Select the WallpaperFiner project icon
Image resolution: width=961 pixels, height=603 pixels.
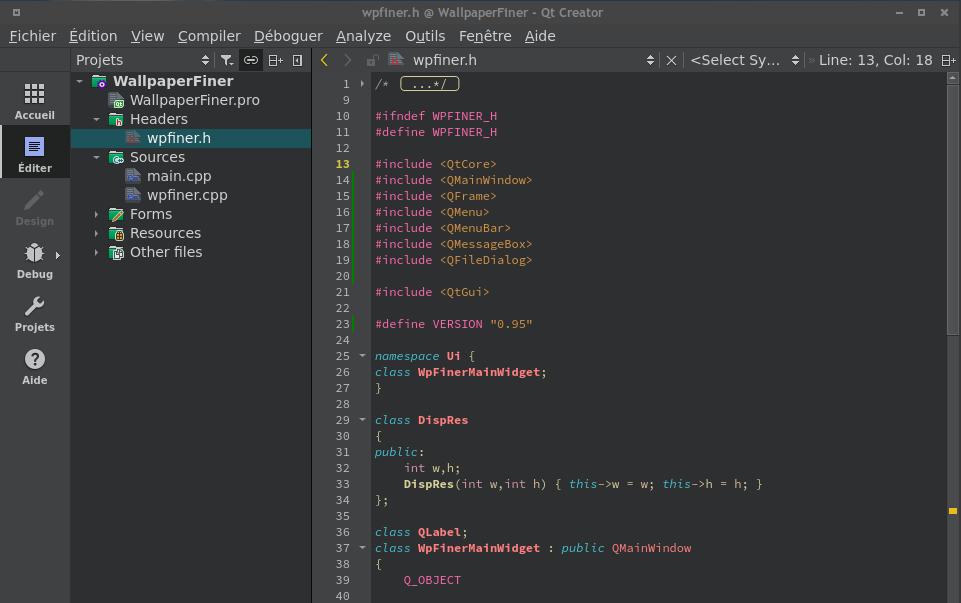[99, 81]
